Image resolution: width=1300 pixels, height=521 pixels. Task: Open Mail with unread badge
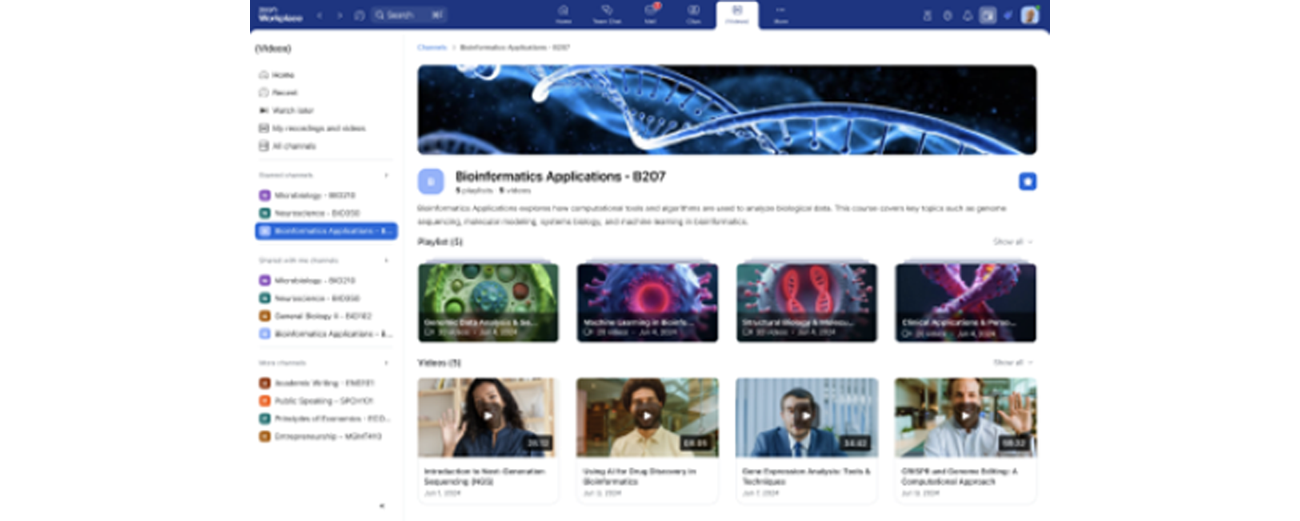[x=650, y=14]
